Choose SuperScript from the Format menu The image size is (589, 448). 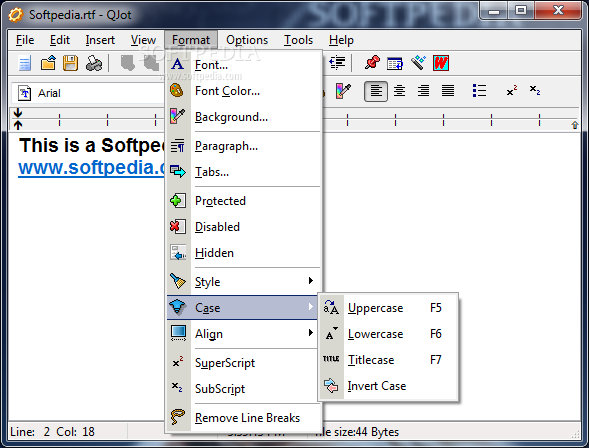(243, 362)
